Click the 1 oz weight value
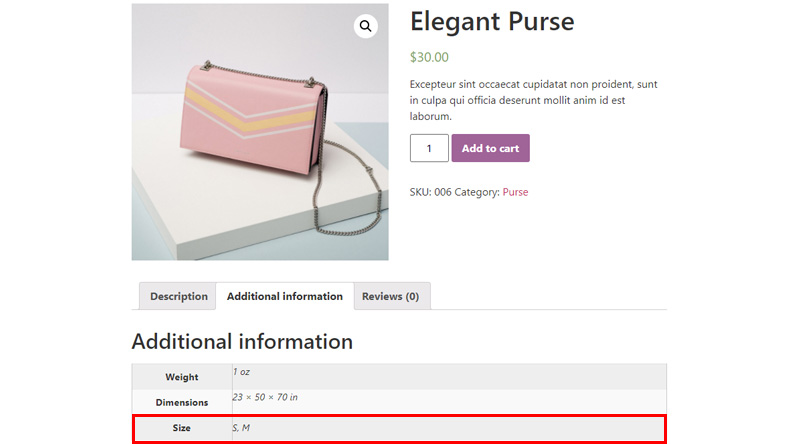800x444 pixels. (x=241, y=372)
